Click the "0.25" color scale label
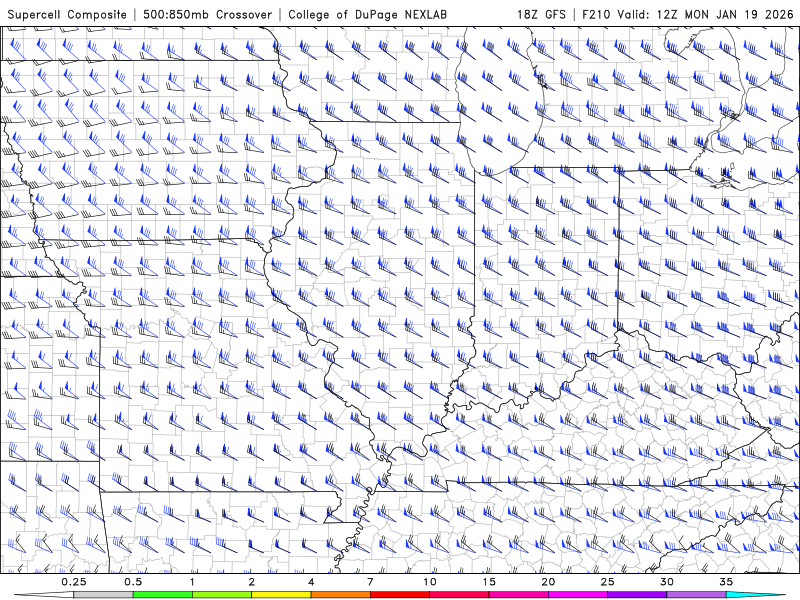Viewport: 800px width, 600px height. coord(74,582)
